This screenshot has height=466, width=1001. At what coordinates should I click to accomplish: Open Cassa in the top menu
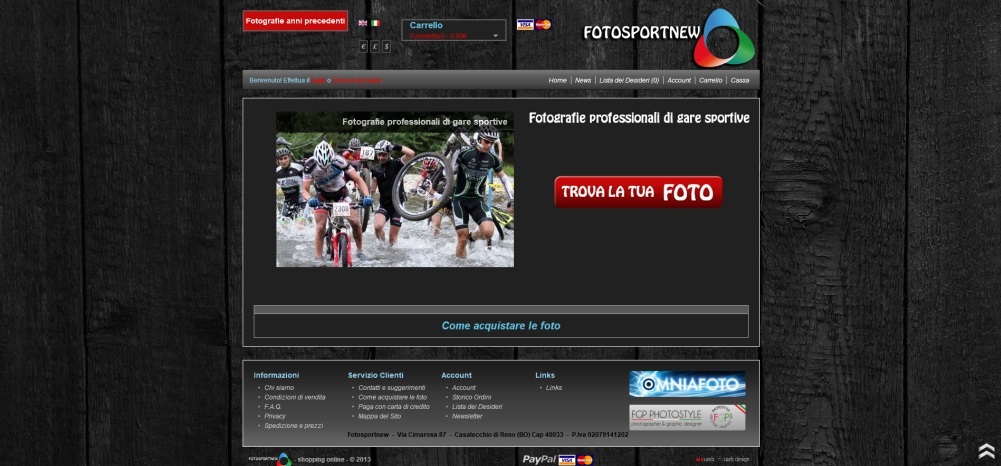click(x=740, y=80)
